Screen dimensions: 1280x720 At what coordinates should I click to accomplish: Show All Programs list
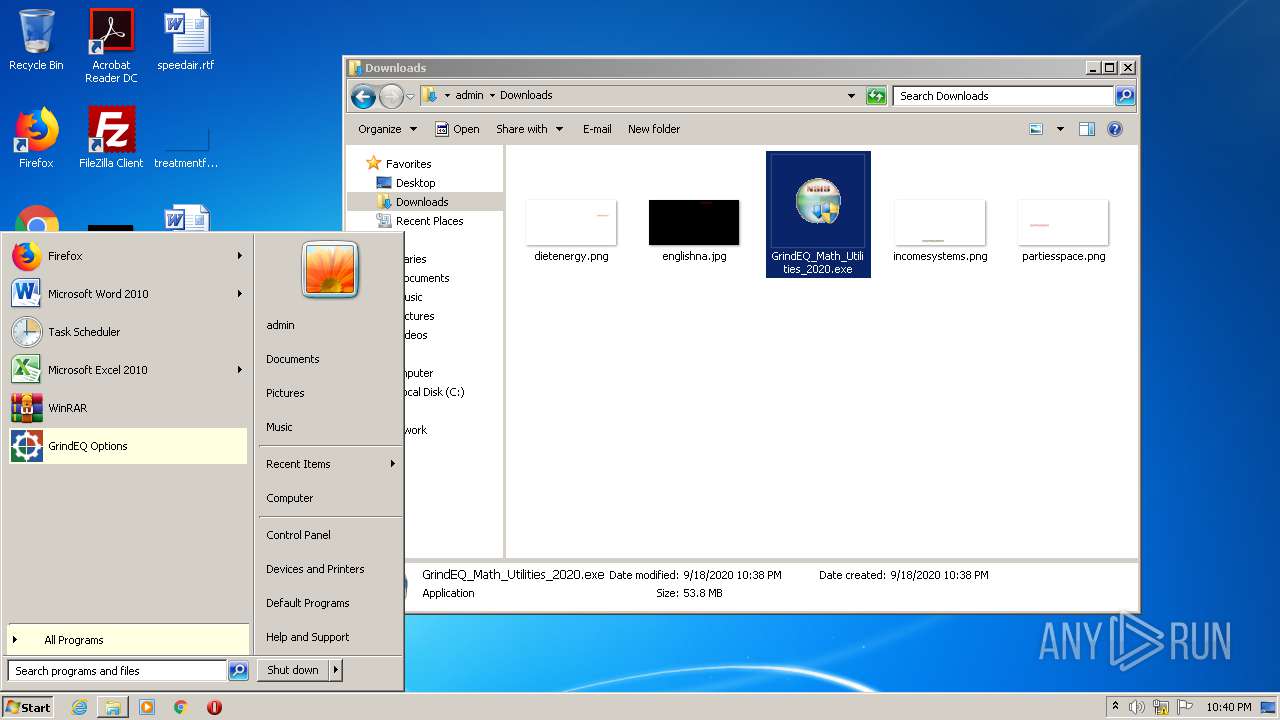[127, 640]
